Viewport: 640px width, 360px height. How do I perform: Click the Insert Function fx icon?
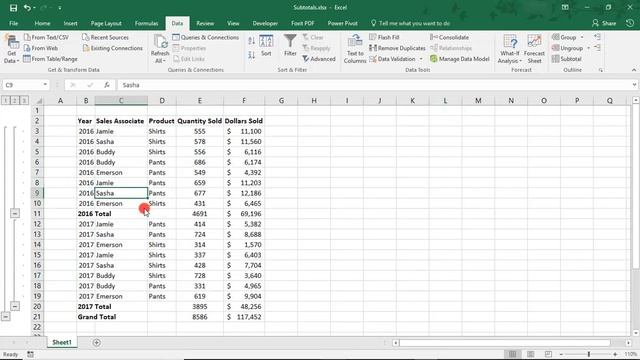(x=107, y=85)
